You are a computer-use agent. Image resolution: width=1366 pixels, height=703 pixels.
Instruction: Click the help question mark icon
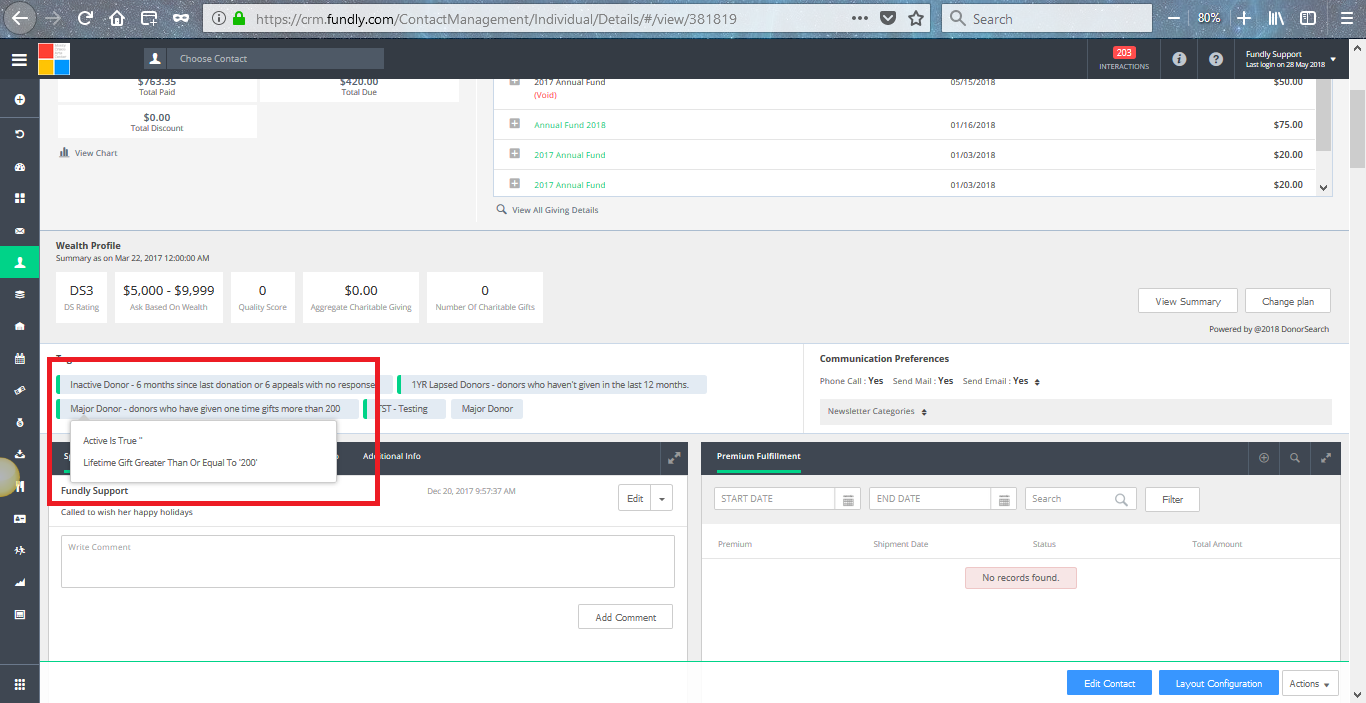tap(1215, 59)
